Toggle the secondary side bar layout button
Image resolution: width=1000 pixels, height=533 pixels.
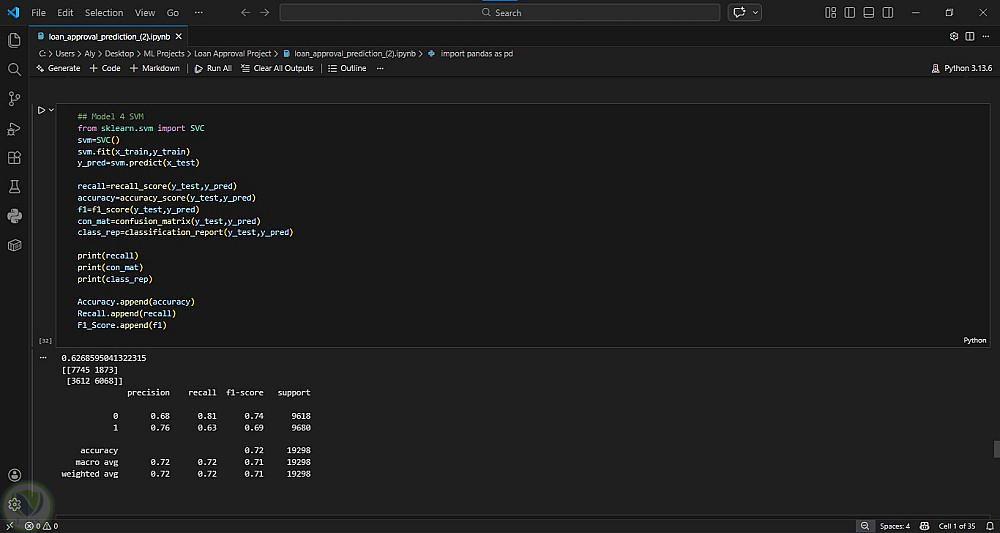[x=888, y=12]
